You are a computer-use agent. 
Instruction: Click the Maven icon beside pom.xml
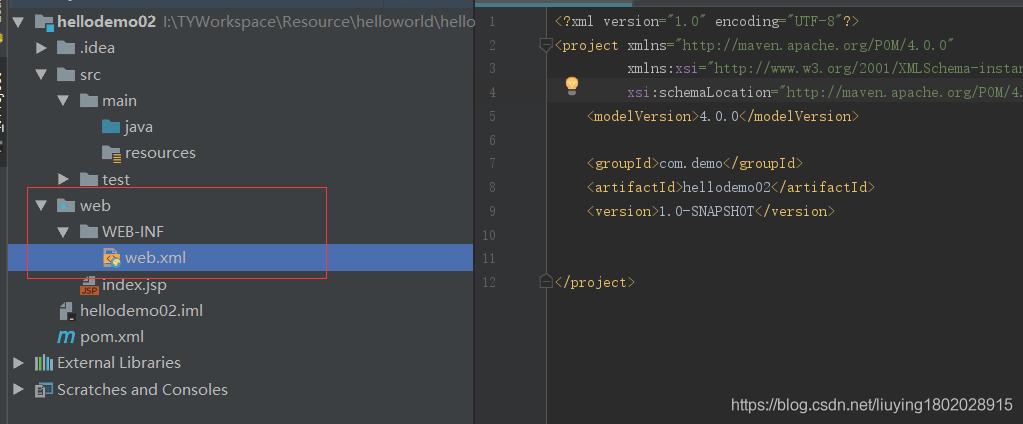[66, 337]
